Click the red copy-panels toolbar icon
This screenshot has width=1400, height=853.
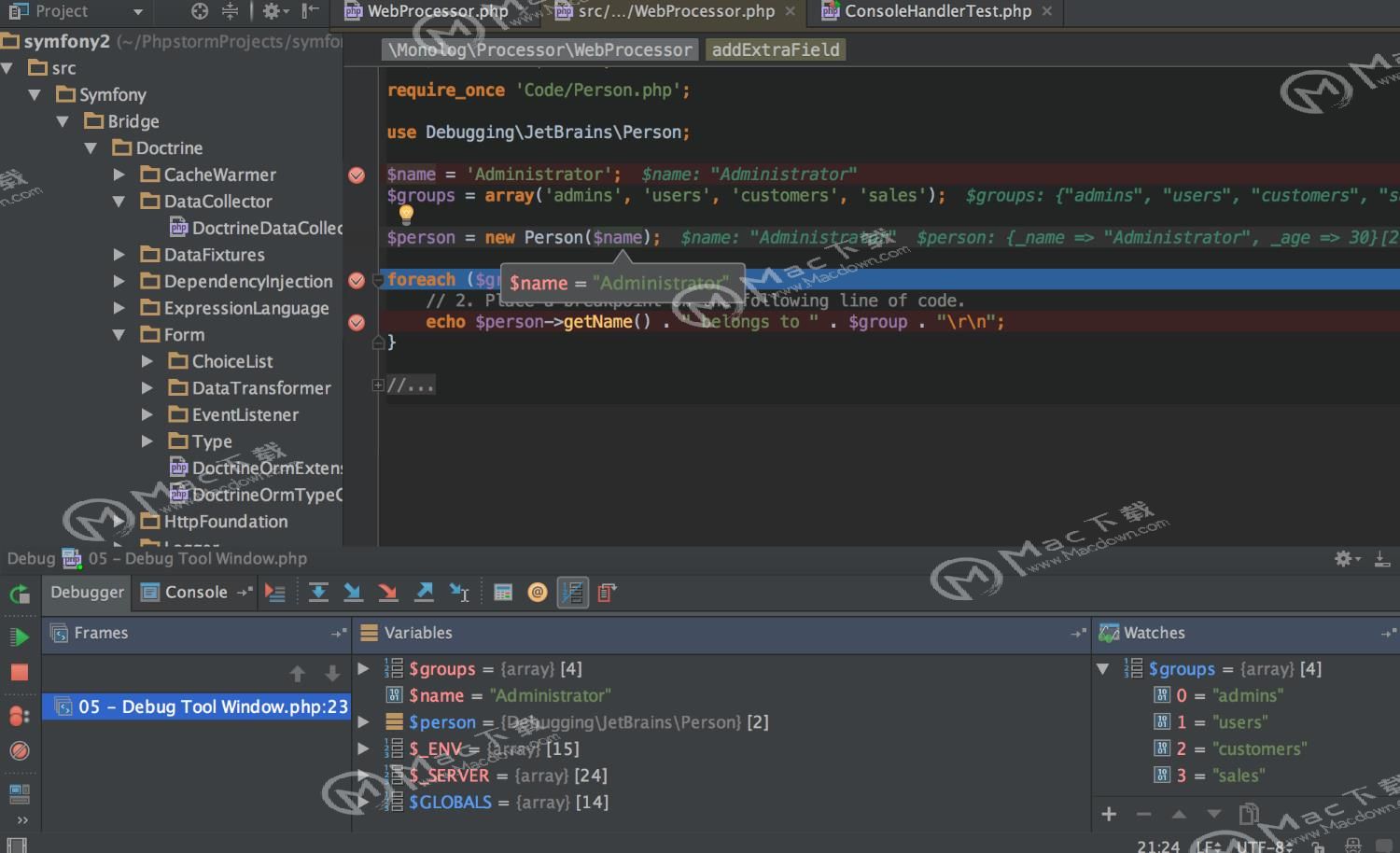pos(607,593)
